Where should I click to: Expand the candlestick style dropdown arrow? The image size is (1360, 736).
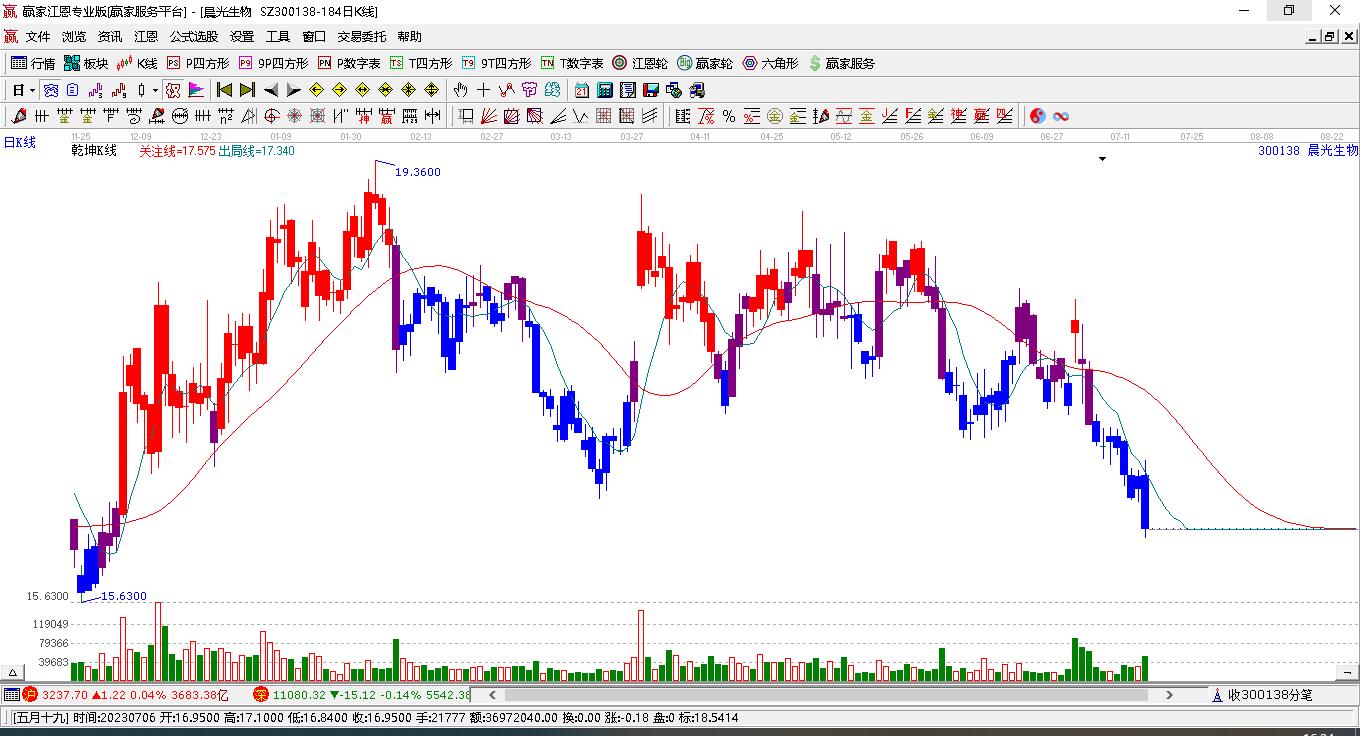tap(155, 90)
